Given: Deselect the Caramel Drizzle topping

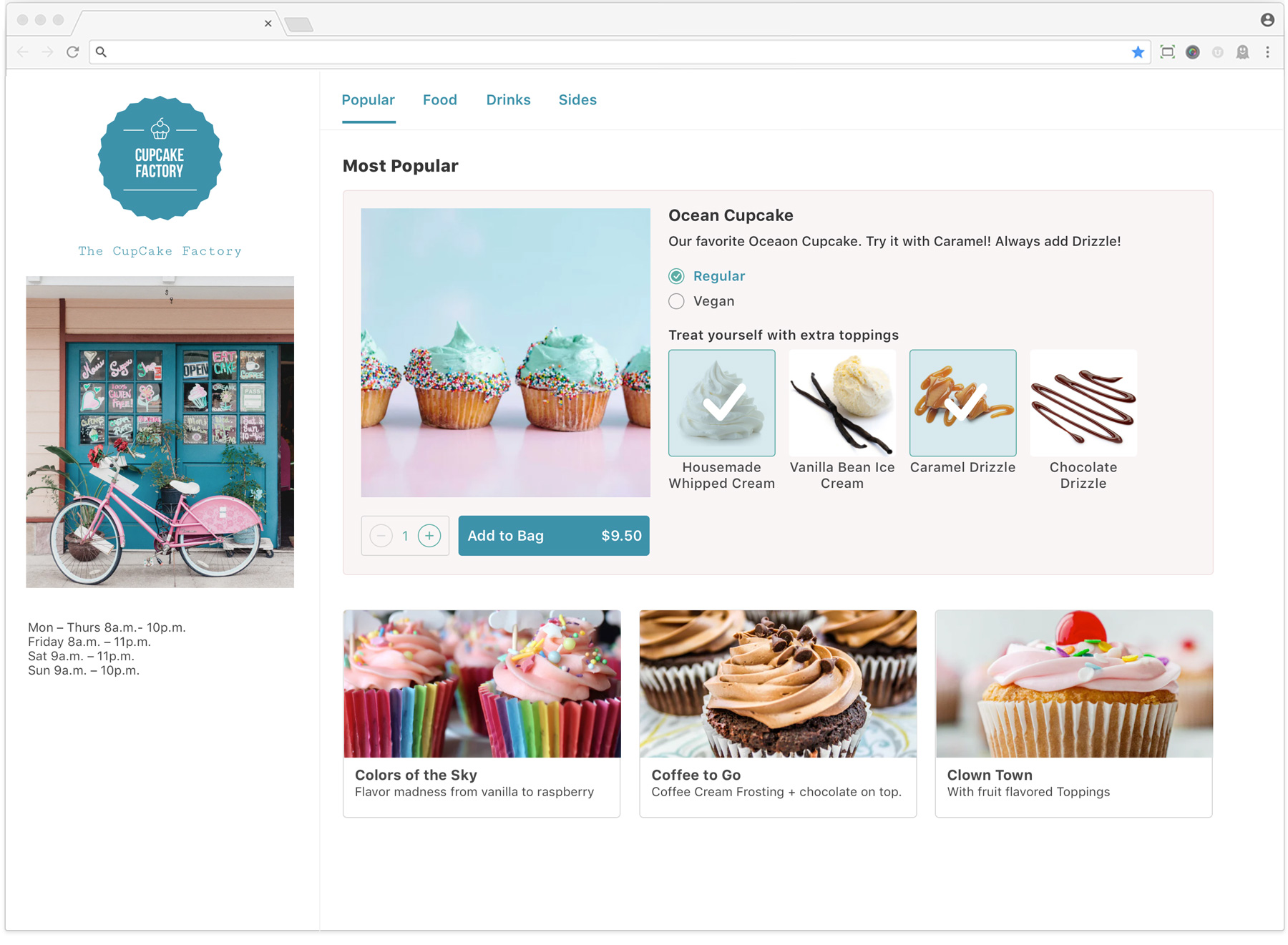Looking at the screenshot, I should (962, 403).
